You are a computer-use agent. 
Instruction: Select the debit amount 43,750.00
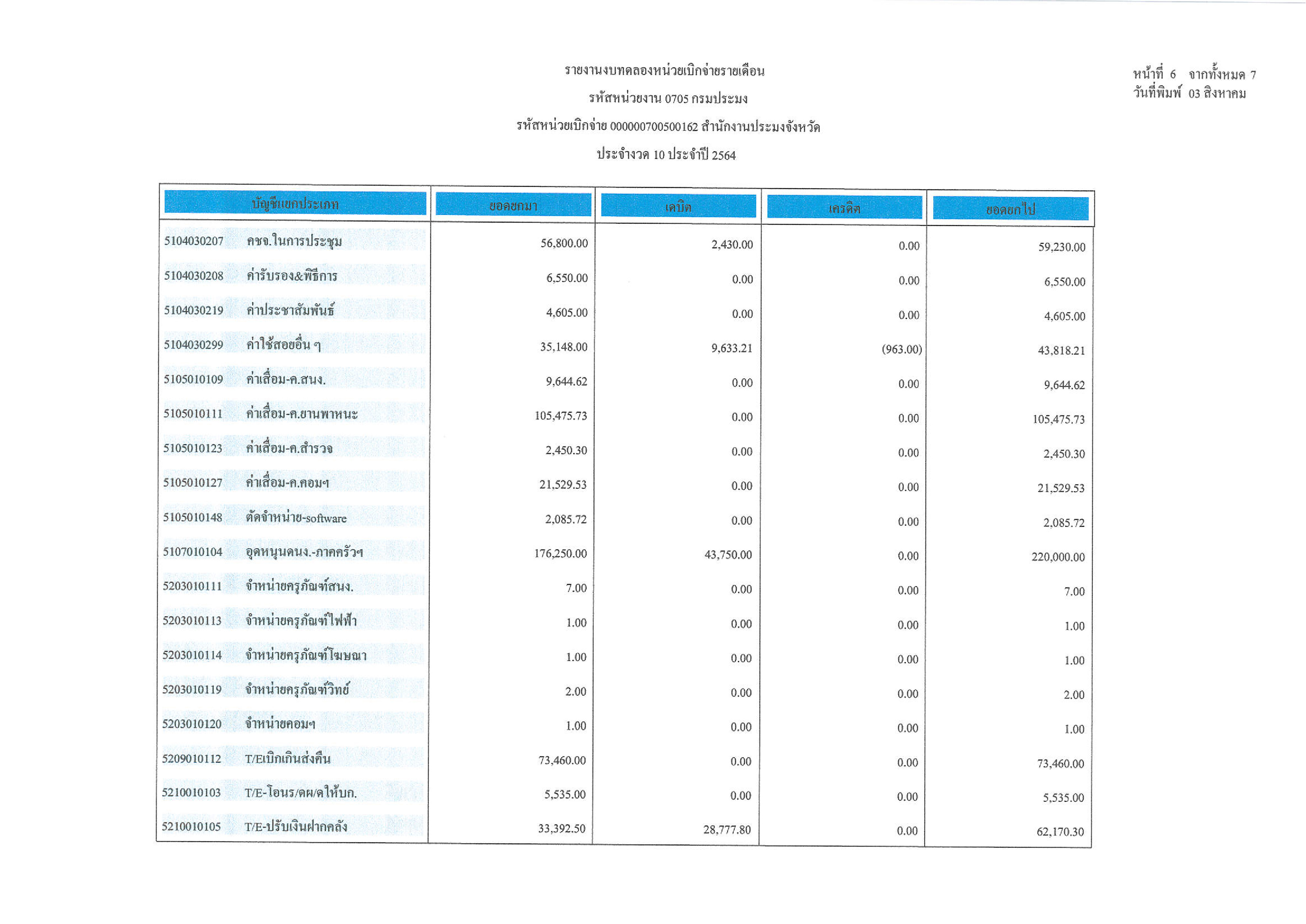pos(728,554)
